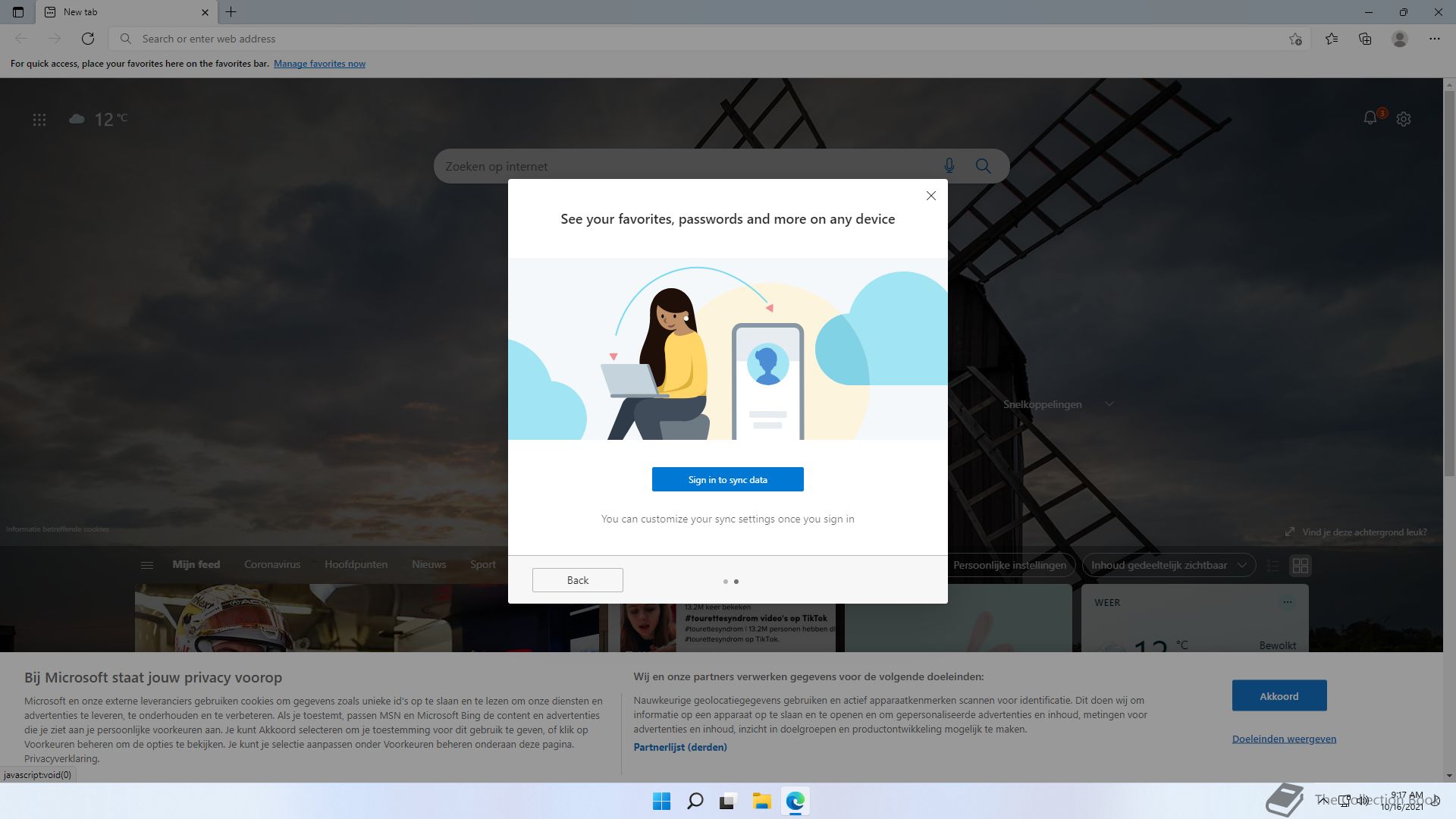This screenshot has height=819, width=1456.
Task: Click Manage favorites now link
Action: click(x=319, y=64)
